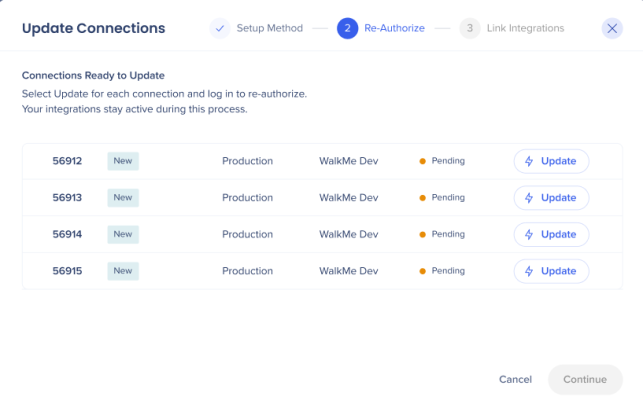
Task: Click the Update Connections dialog title
Action: tap(93, 28)
